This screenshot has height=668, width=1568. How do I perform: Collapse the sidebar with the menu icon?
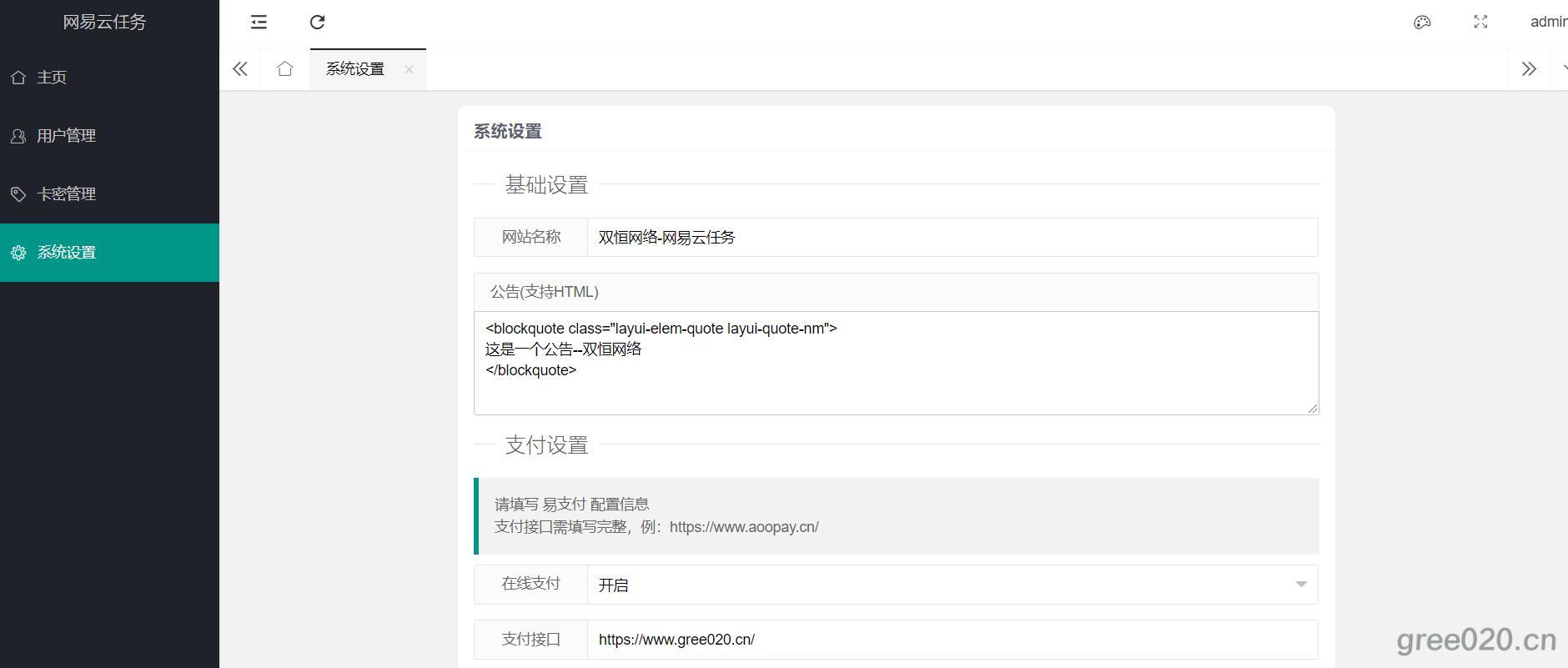259,23
